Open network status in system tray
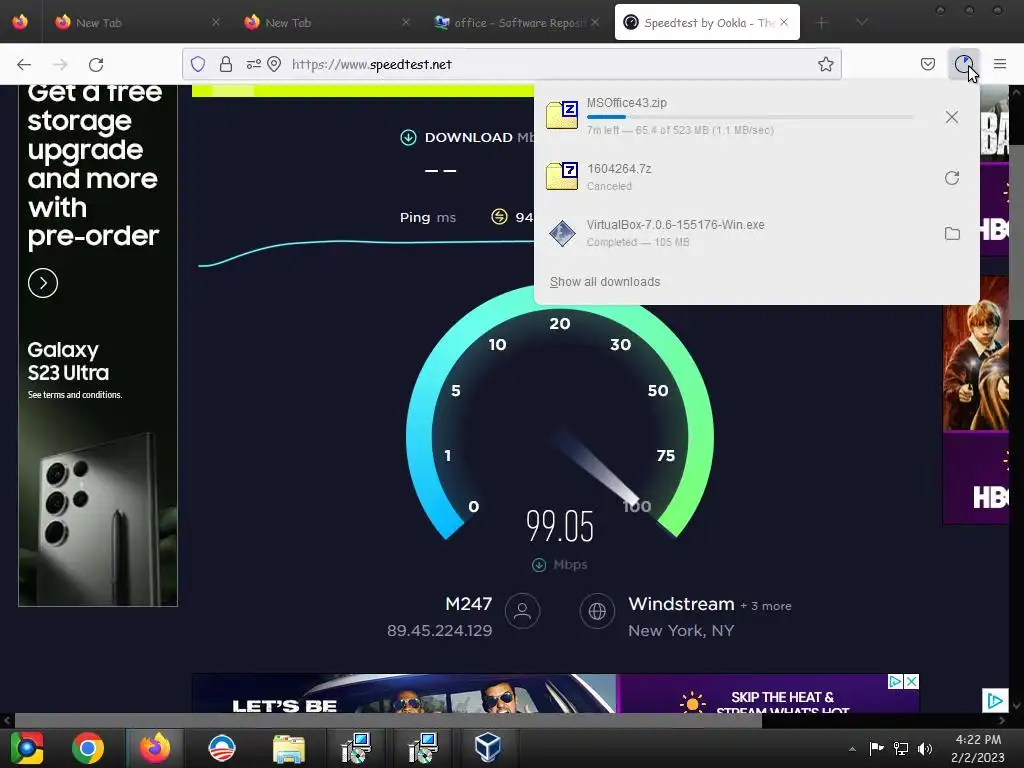This screenshot has width=1024, height=768. [901, 748]
